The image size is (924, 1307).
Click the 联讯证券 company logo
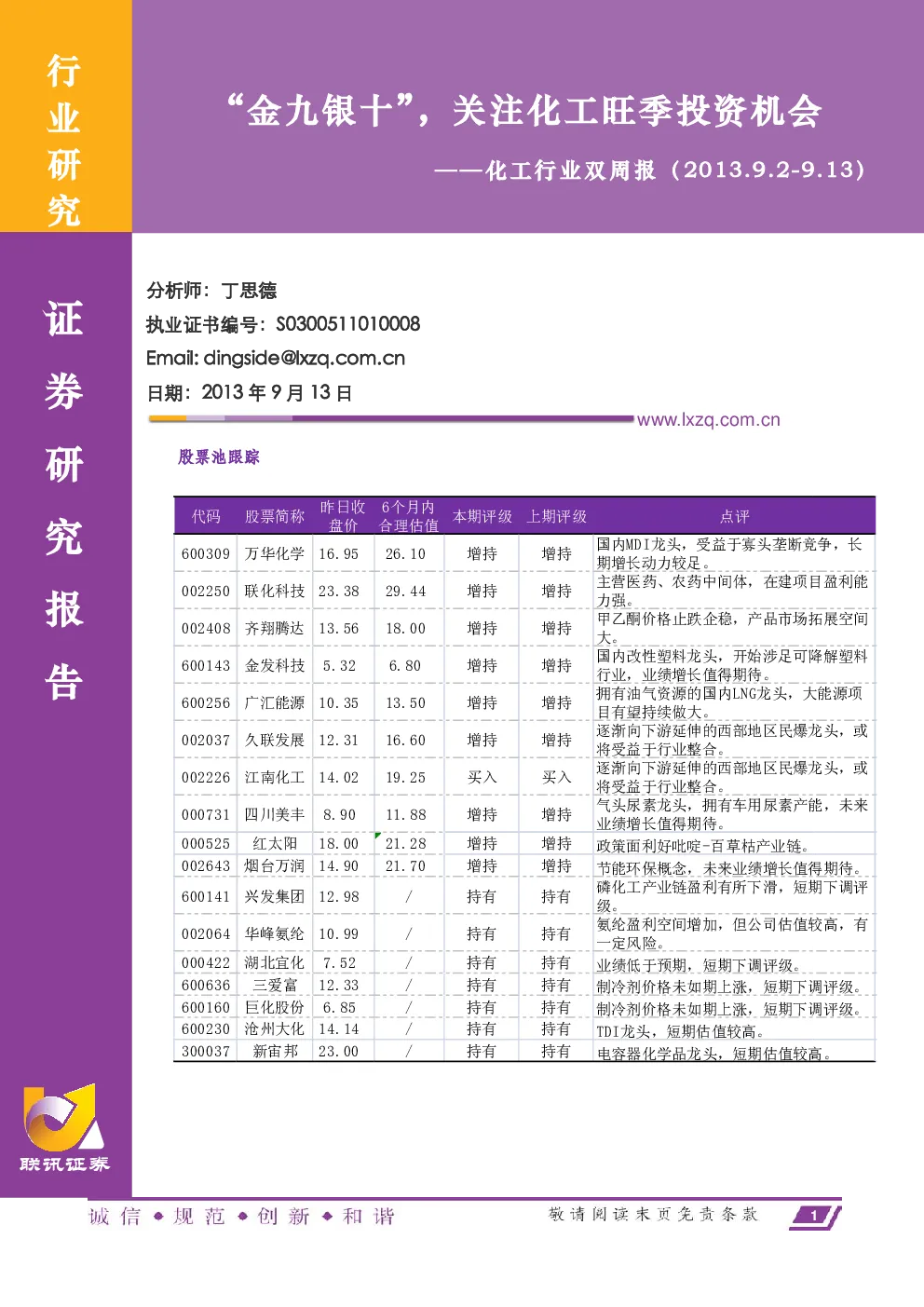(64, 1128)
